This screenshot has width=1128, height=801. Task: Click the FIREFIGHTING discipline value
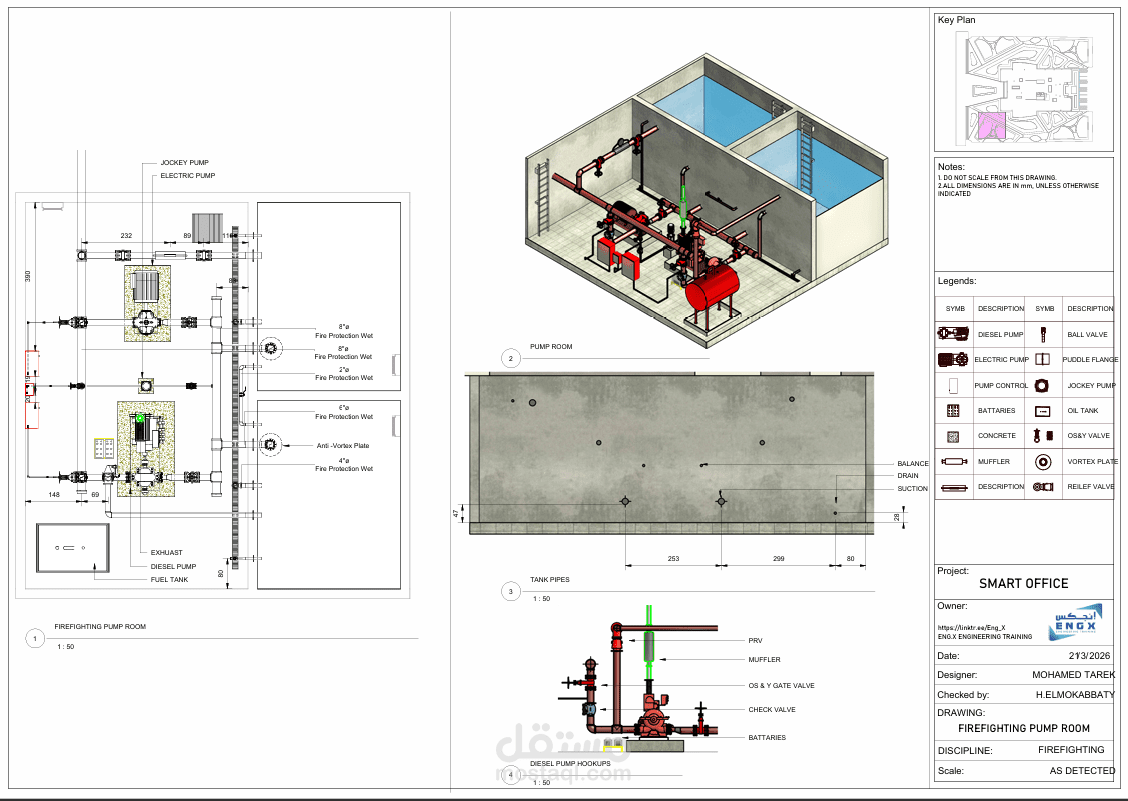pos(1071,750)
